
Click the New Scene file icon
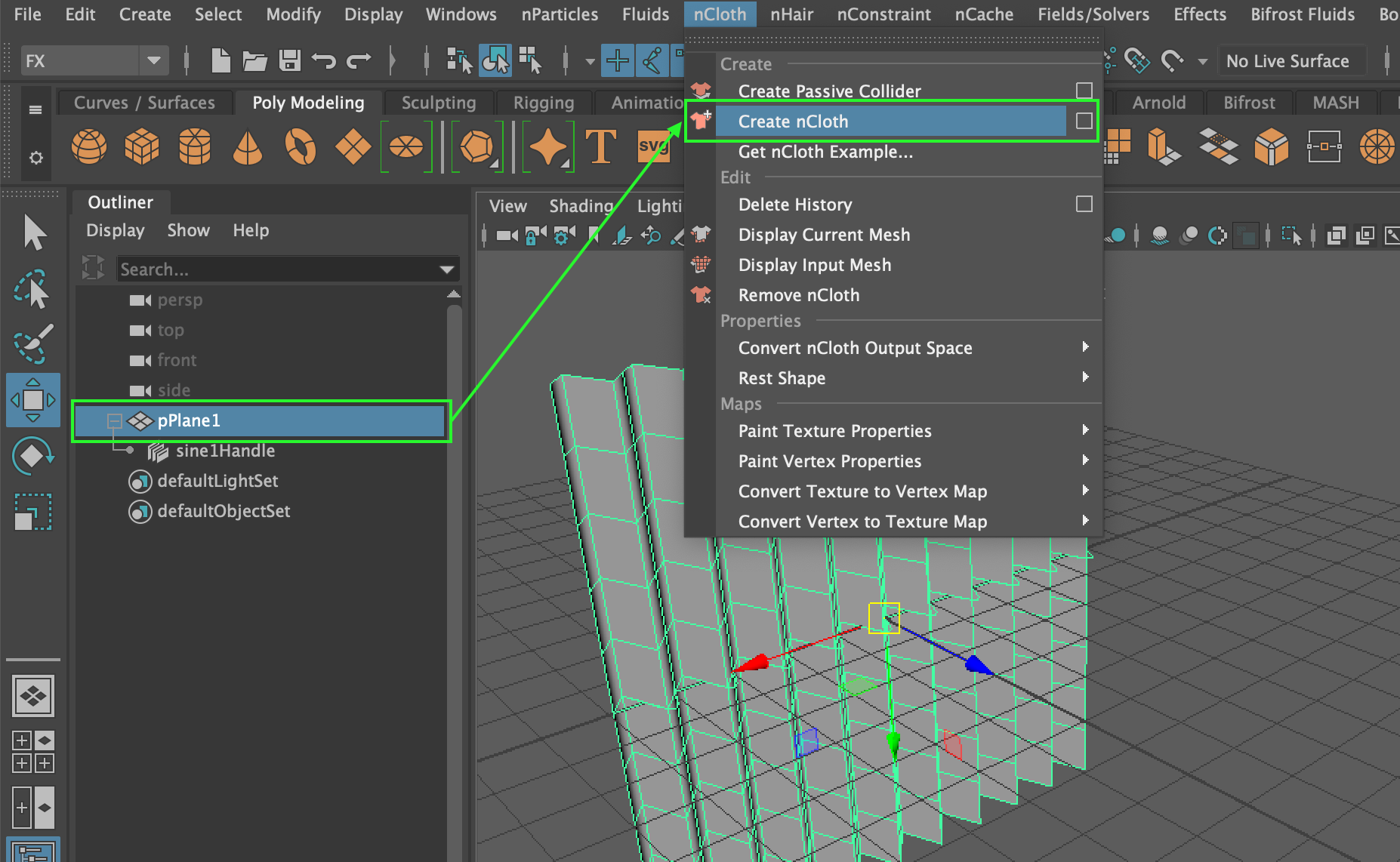[x=220, y=60]
